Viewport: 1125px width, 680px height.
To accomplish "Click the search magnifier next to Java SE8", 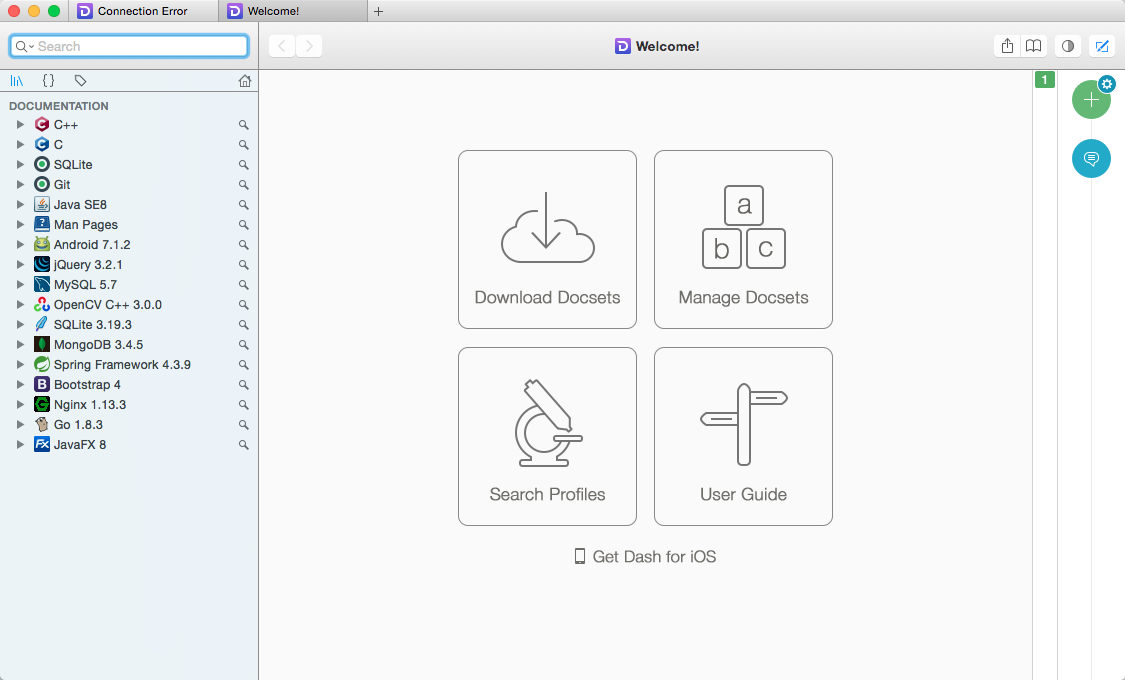I will click(x=244, y=205).
